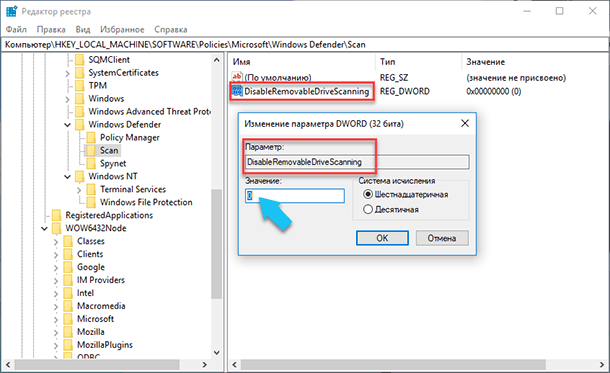This screenshot has width=610, height=373.
Task: Open the Избранное menu
Action: click(122, 30)
